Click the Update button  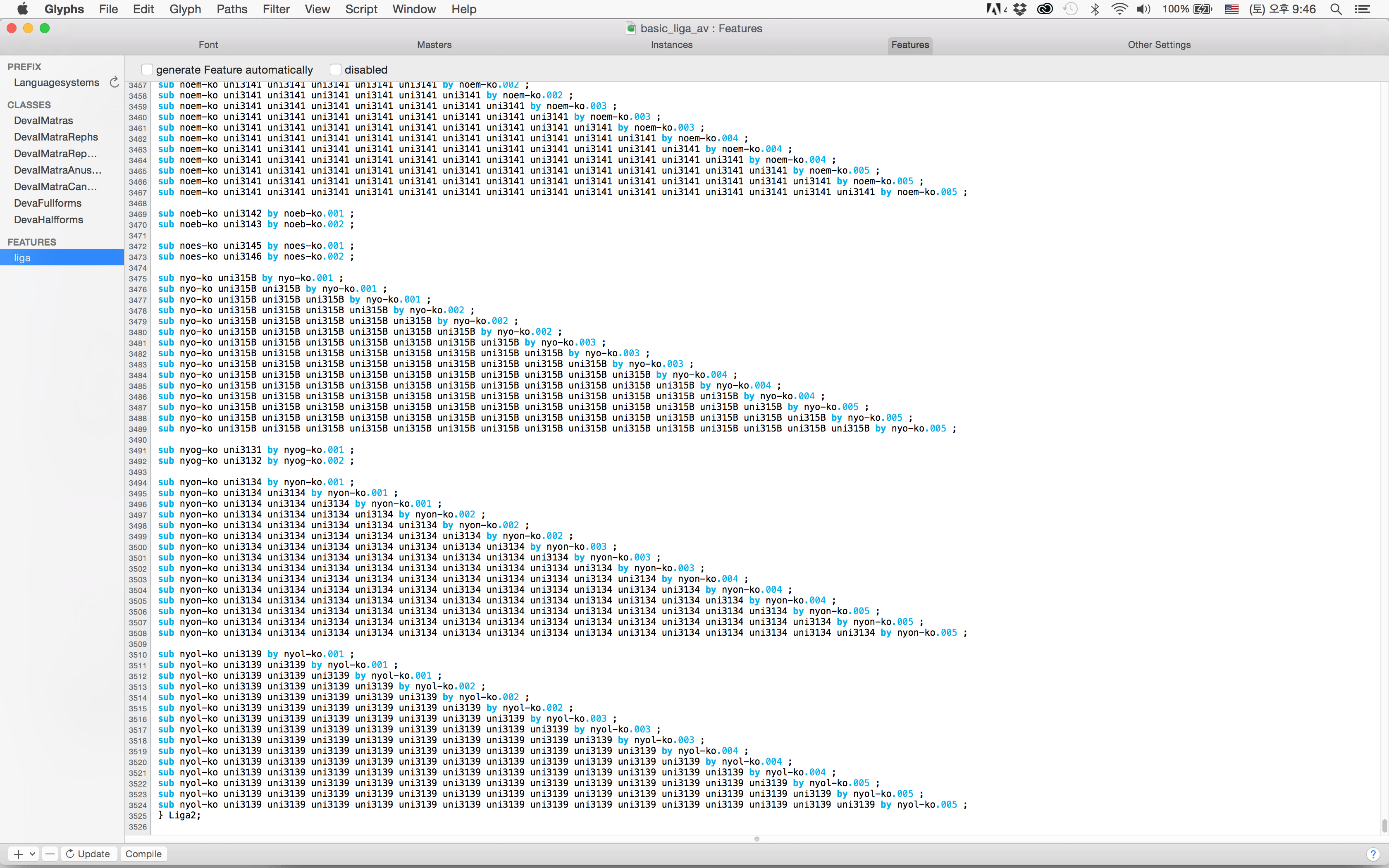88,854
